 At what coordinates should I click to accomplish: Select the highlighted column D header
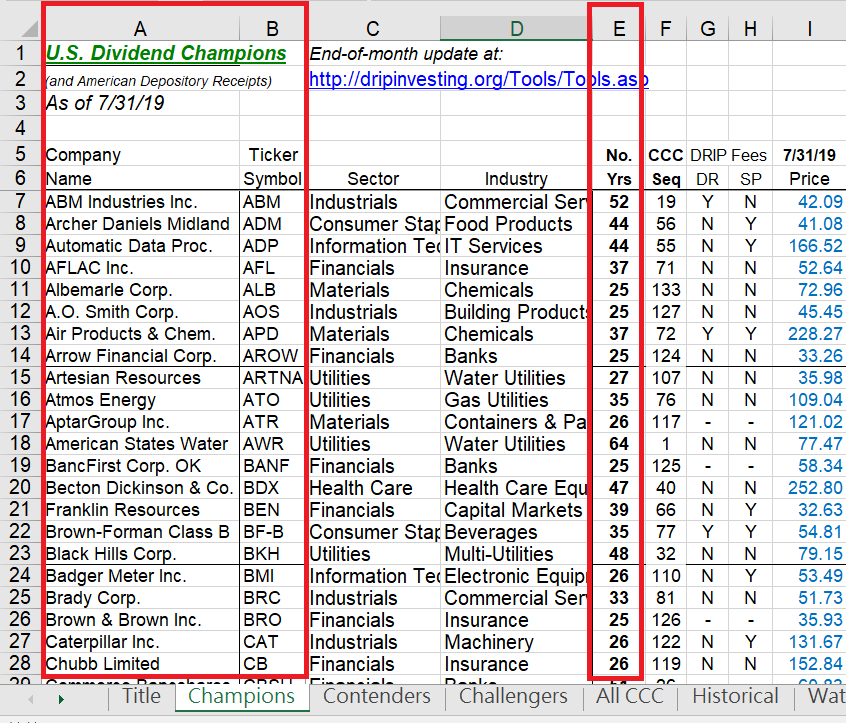516,29
